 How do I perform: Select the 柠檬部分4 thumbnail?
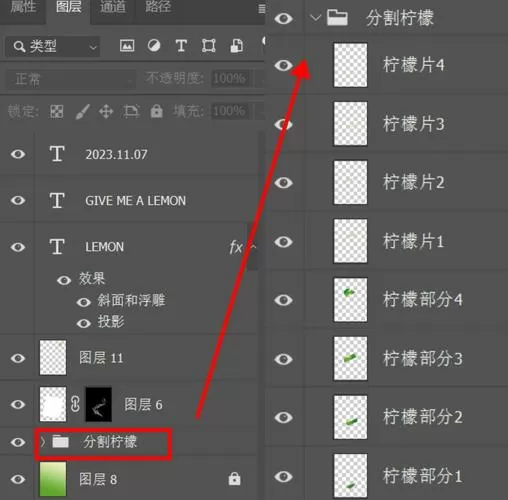[x=350, y=300]
